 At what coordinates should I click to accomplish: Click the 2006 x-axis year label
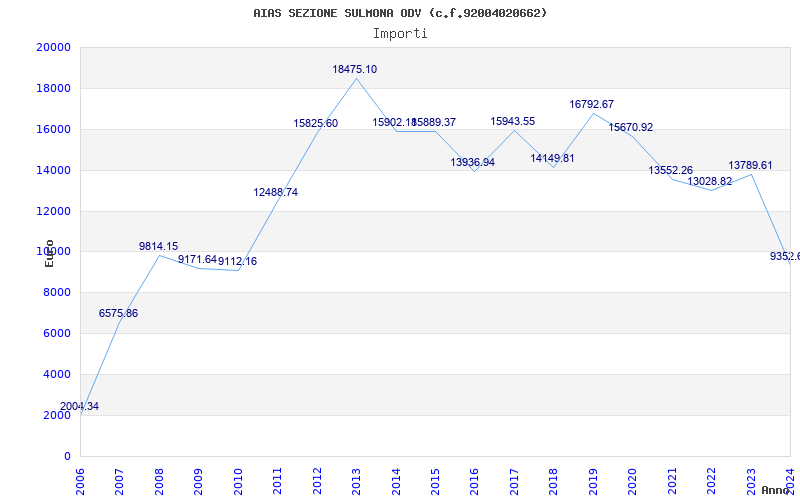(x=80, y=481)
